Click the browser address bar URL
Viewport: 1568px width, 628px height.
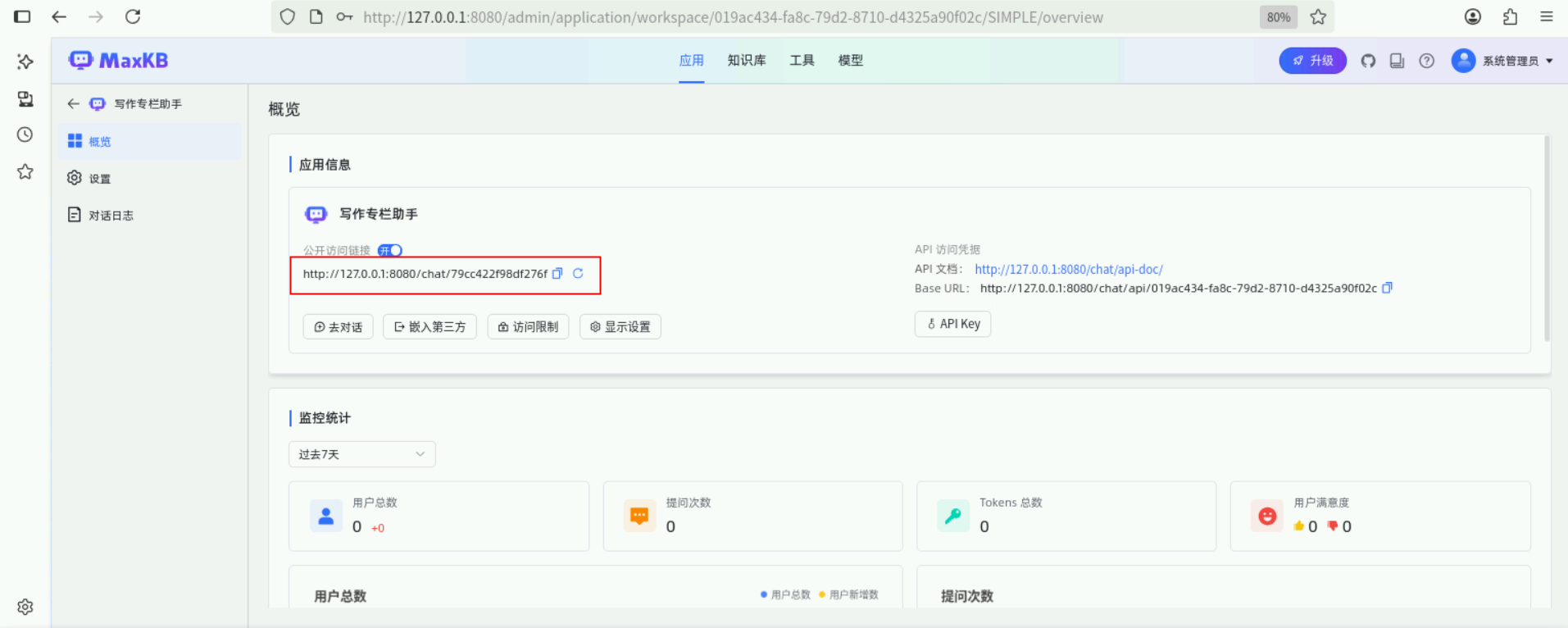(x=733, y=17)
